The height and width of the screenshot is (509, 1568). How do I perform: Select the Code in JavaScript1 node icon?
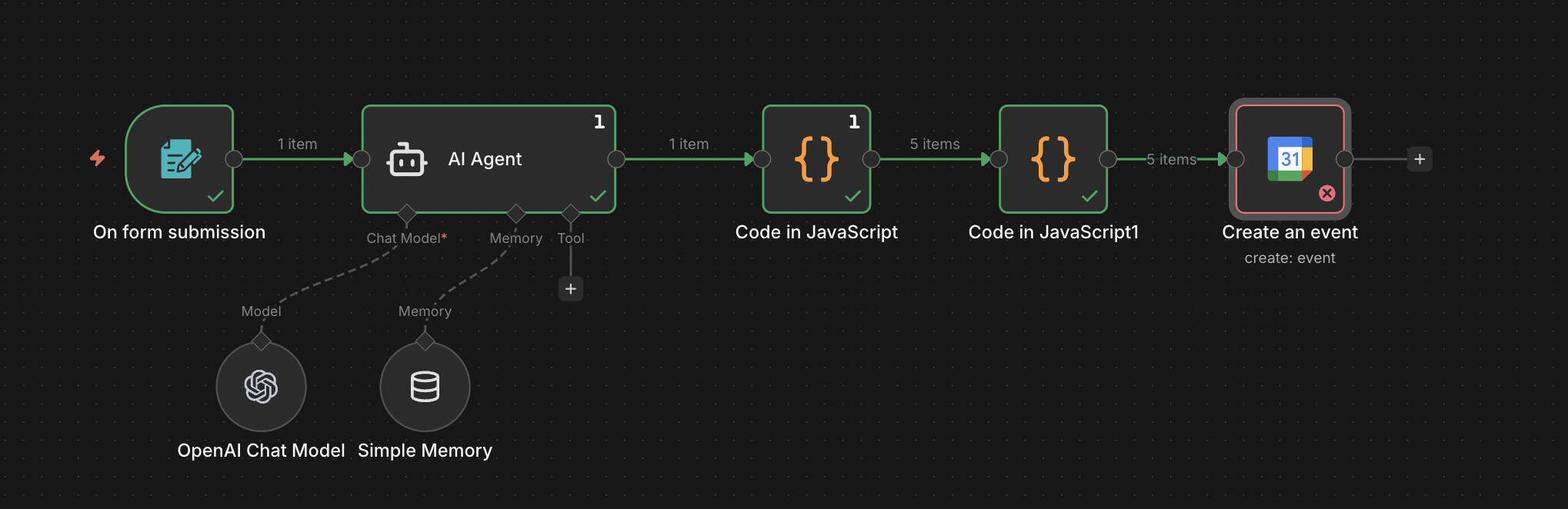[x=1053, y=159]
